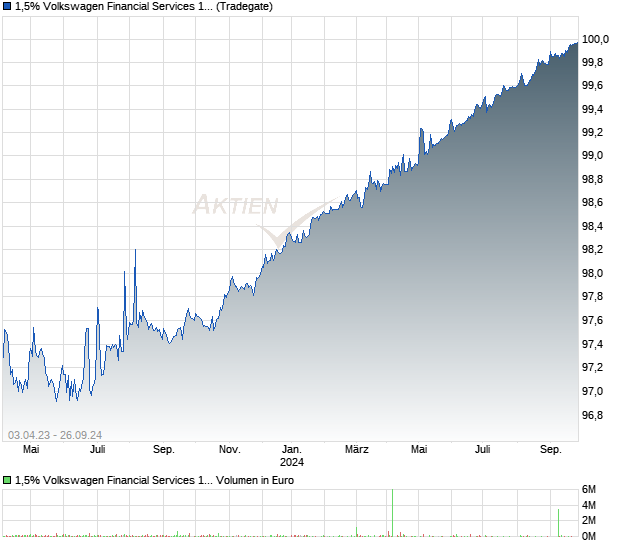Click the 97,0 price axis label
The image size is (620, 546).
(595, 391)
